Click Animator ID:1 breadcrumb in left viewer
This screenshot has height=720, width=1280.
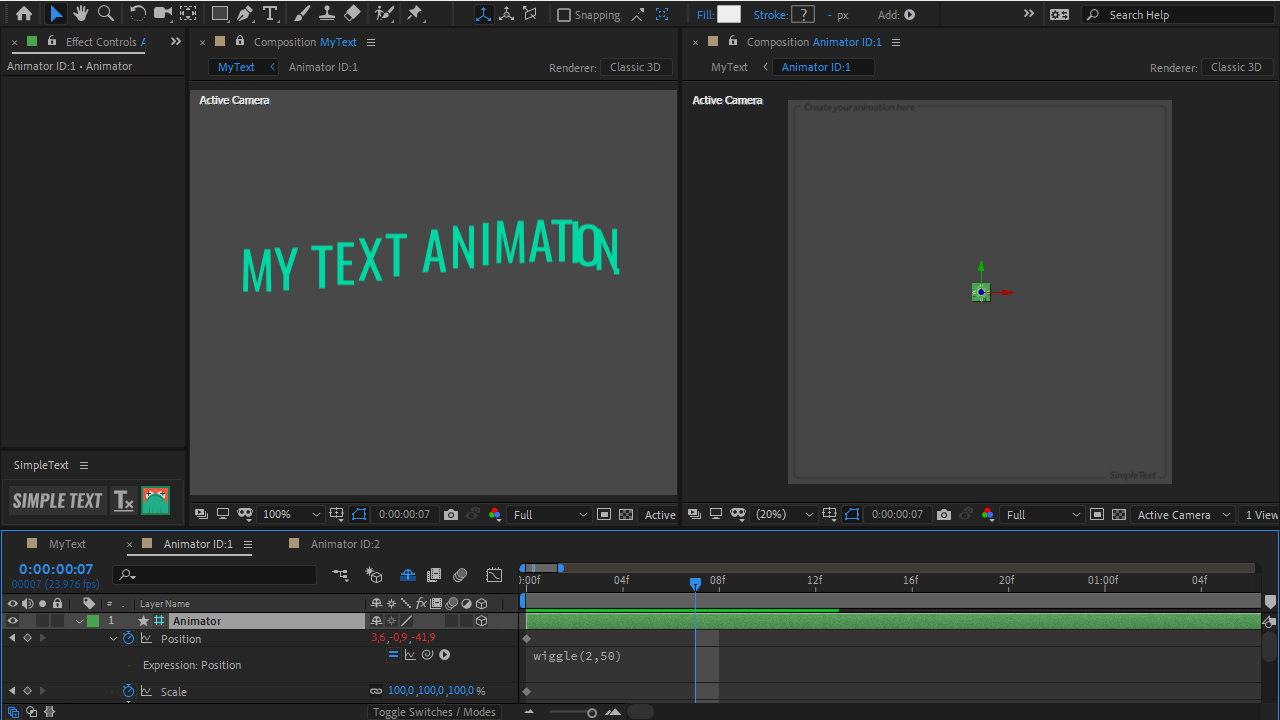click(323, 67)
